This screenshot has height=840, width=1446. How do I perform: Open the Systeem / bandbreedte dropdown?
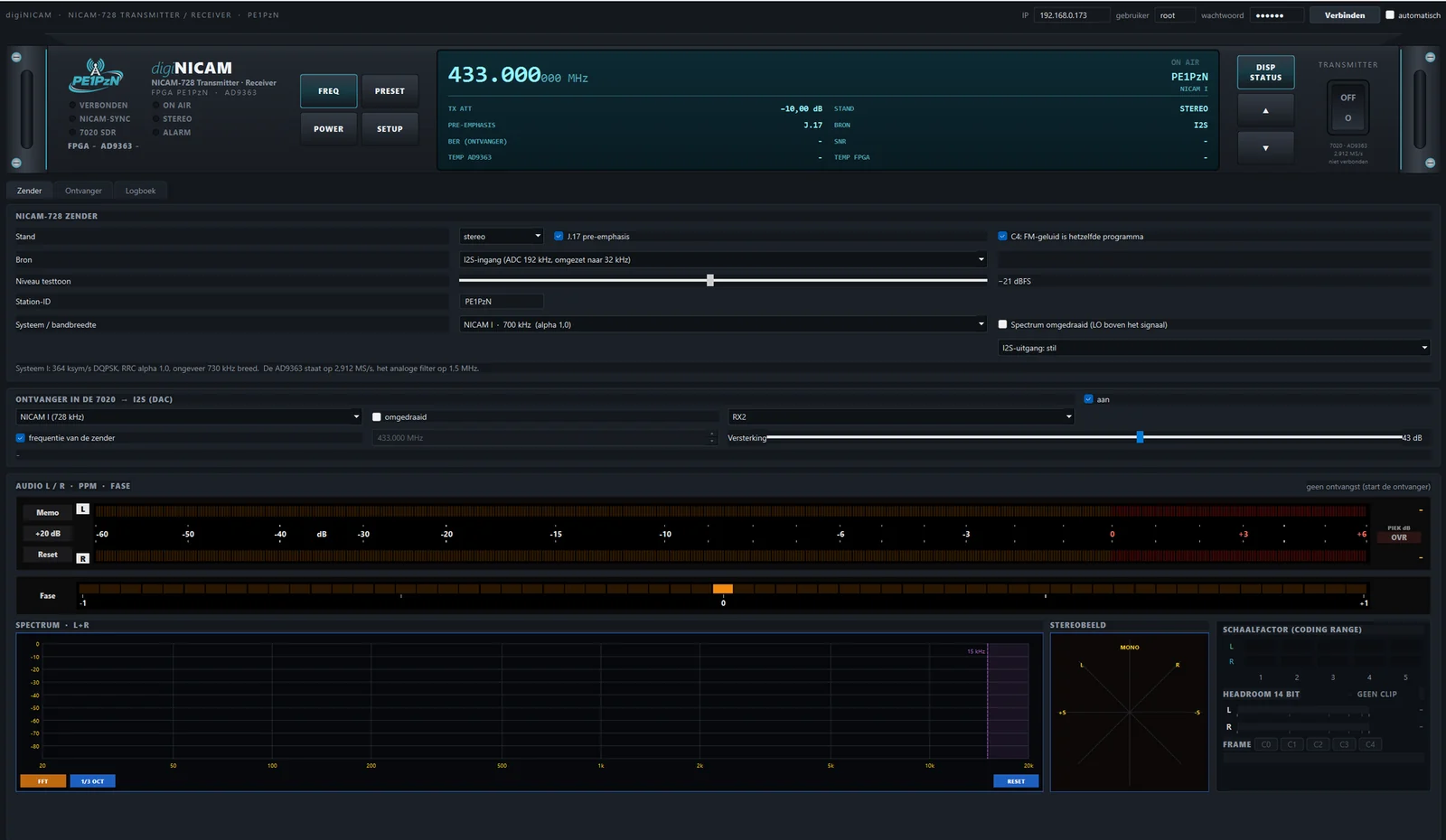(x=723, y=324)
